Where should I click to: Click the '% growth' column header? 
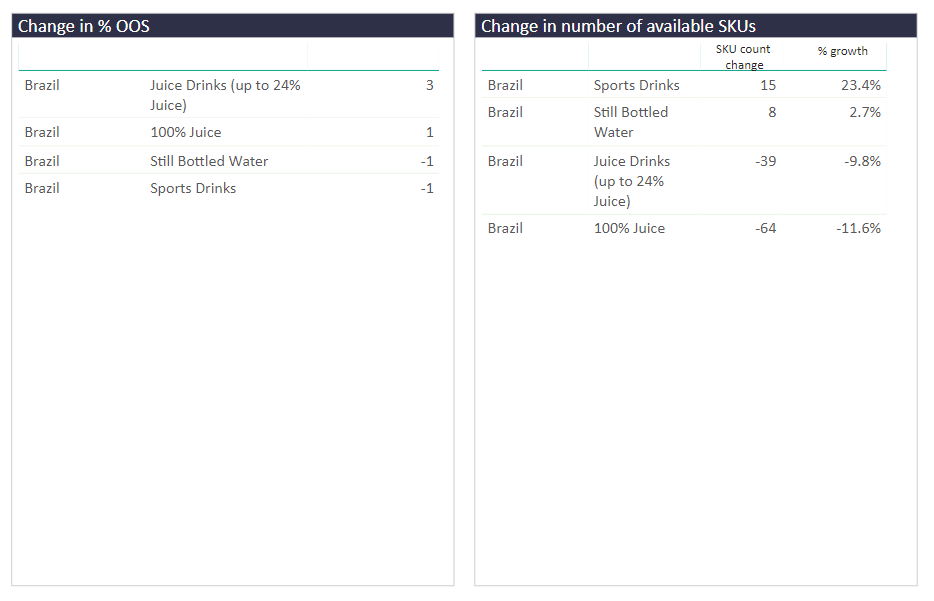(x=842, y=51)
